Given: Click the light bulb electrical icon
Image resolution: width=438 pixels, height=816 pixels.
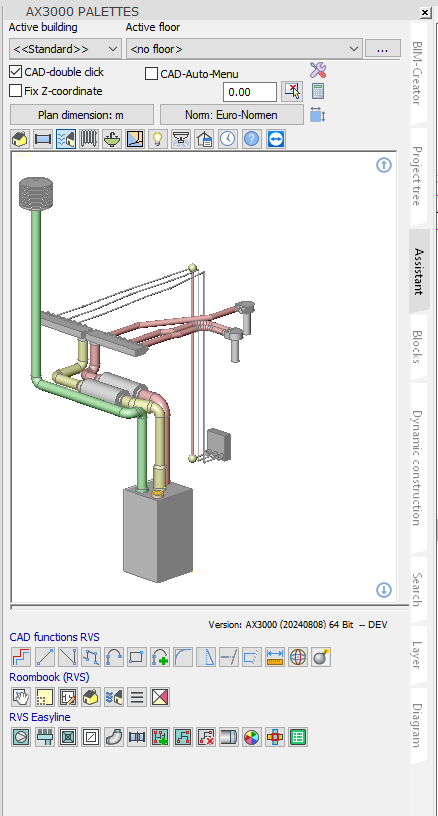Looking at the screenshot, I should [158, 139].
